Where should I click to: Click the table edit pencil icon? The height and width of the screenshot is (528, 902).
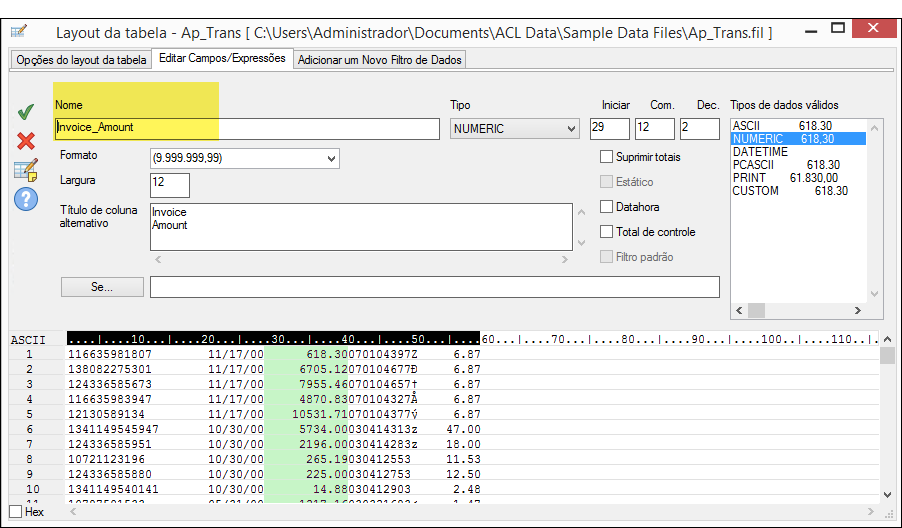pyautogui.click(x=26, y=169)
